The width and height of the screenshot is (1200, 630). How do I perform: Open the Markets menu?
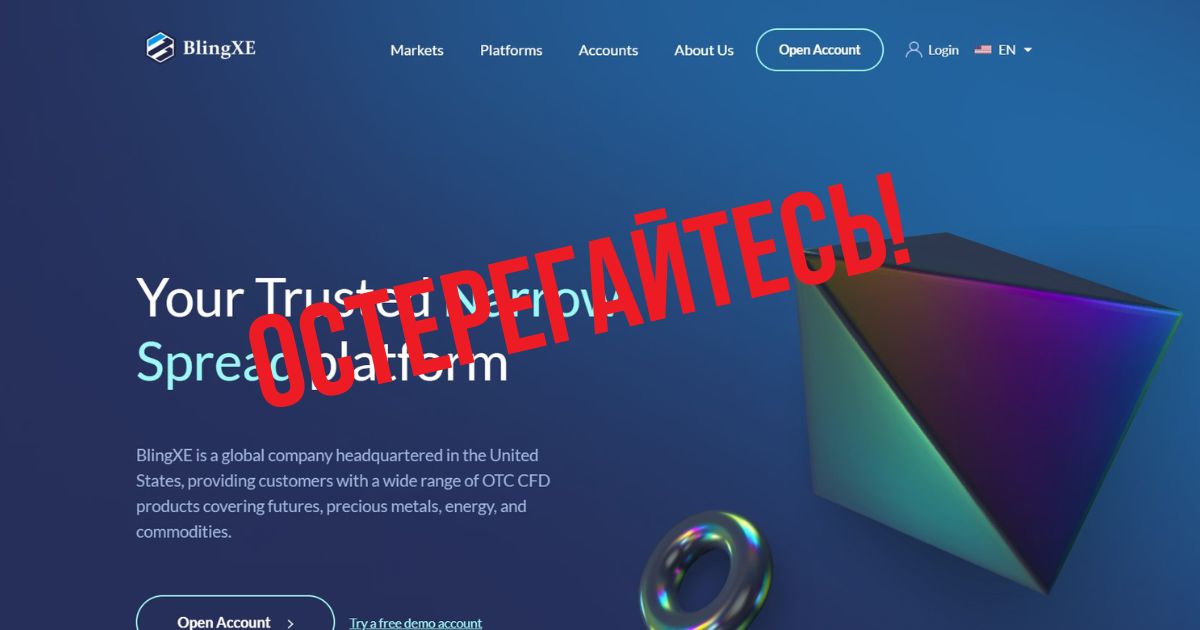coord(417,50)
